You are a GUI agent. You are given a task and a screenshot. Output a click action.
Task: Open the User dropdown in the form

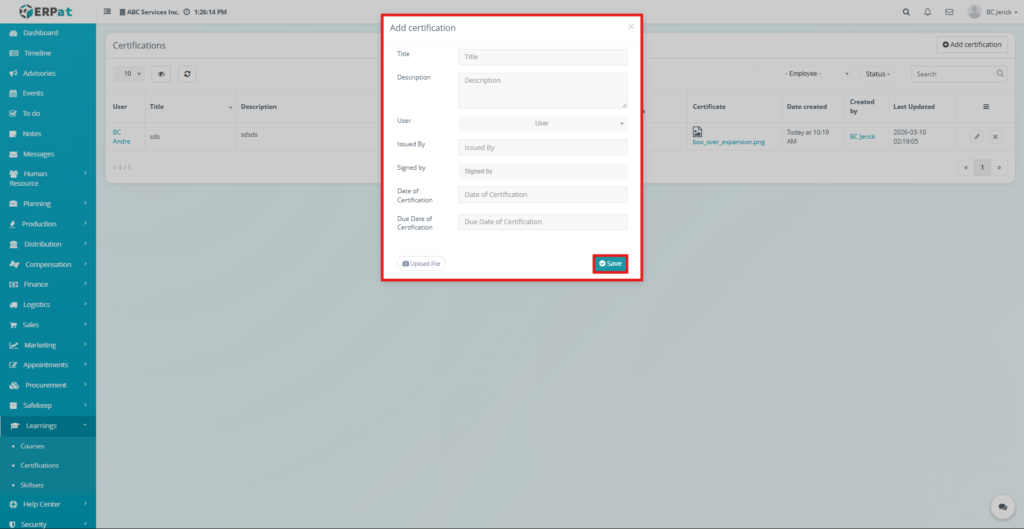pos(542,124)
